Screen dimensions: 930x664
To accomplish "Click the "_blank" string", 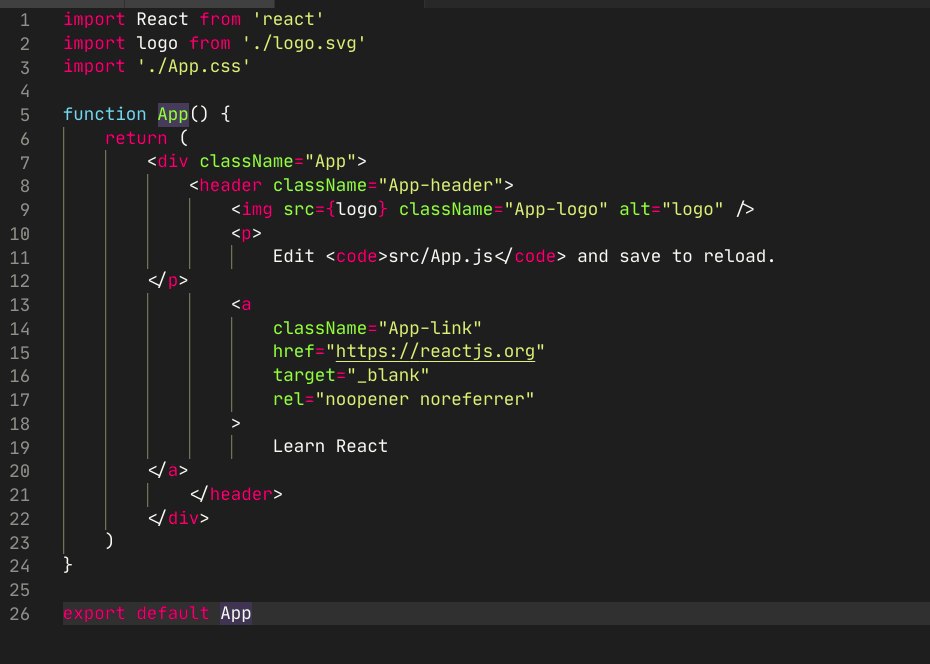I will (x=388, y=375).
